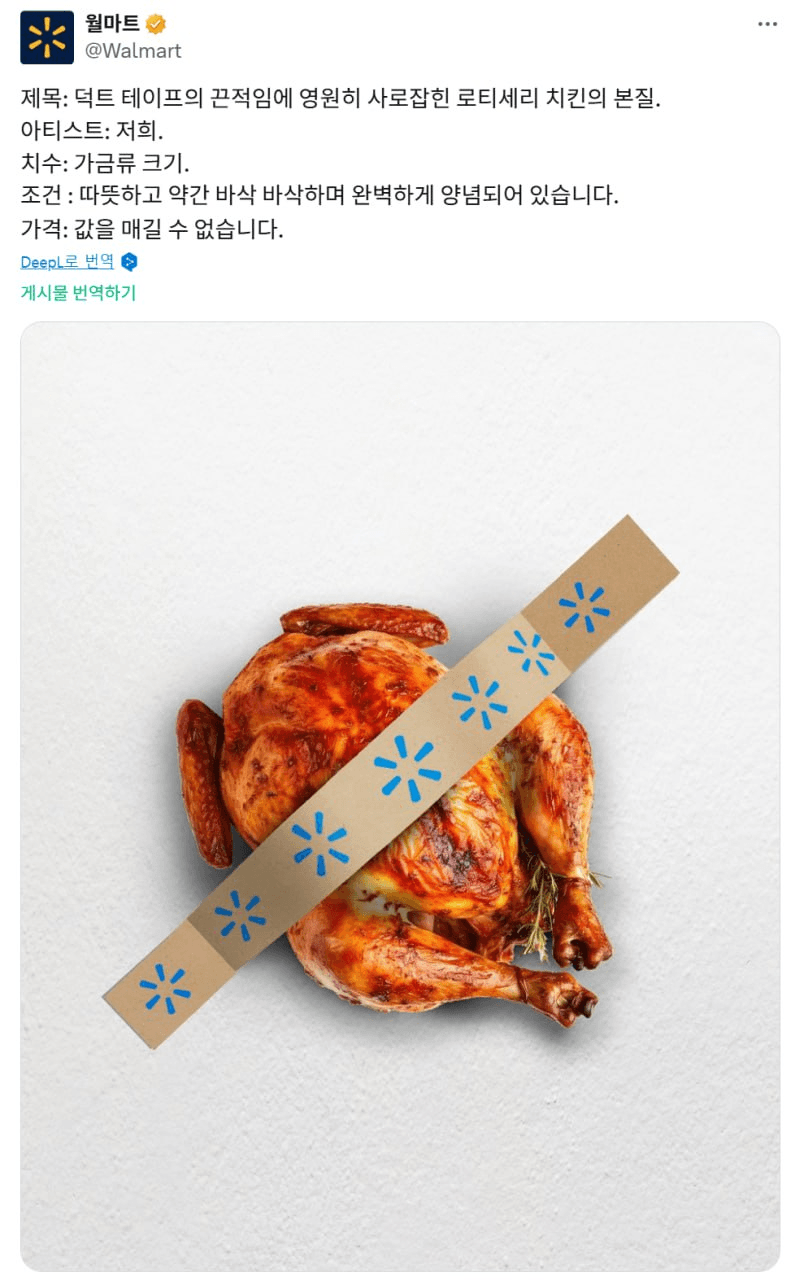This screenshot has width=795, height=1280.
Task: Open the three-dot more options menu
Action: [x=767, y=23]
